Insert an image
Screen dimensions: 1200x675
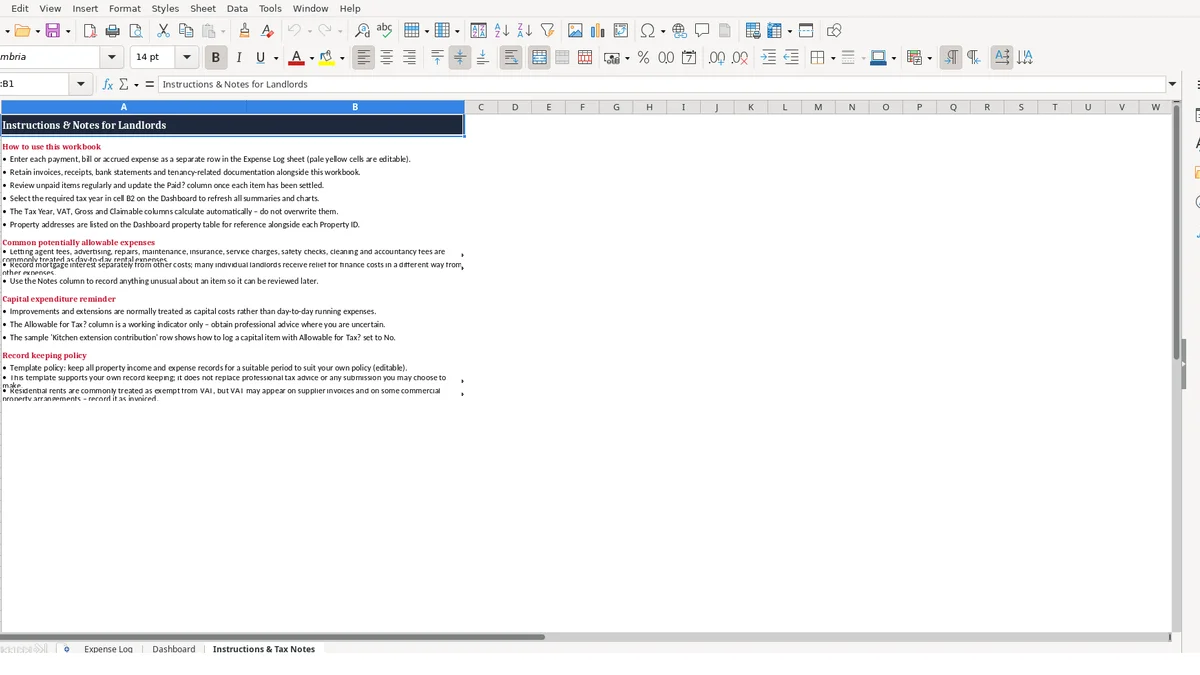point(575,31)
